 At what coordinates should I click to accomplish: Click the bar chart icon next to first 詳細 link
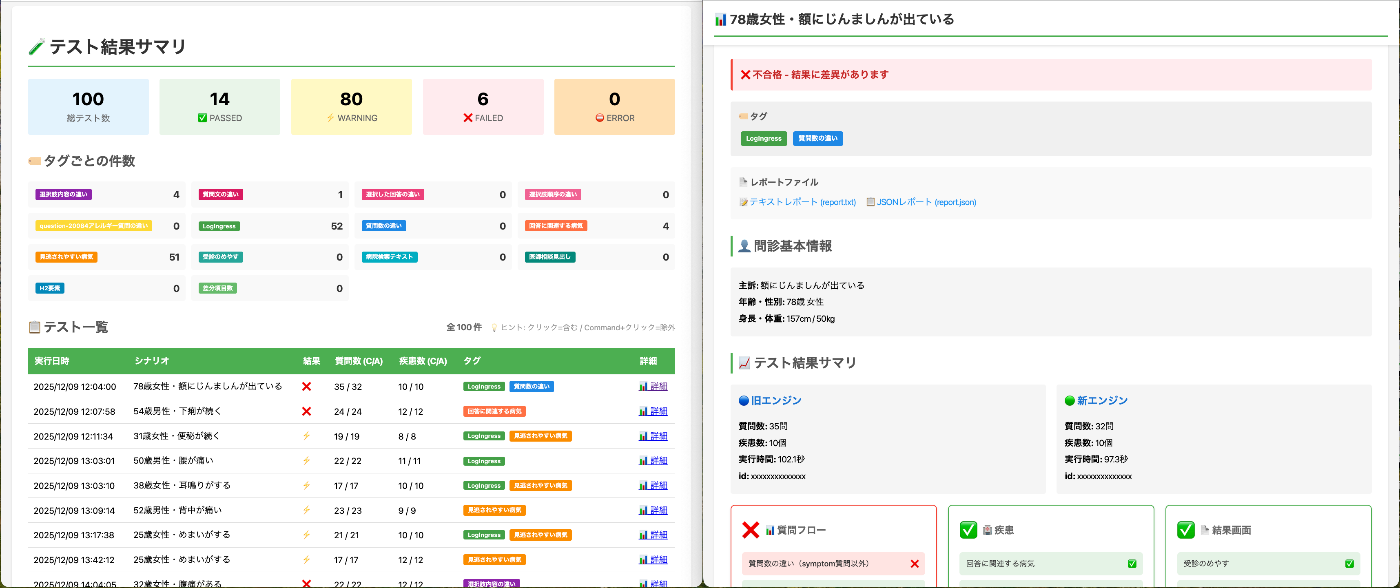coord(641,384)
